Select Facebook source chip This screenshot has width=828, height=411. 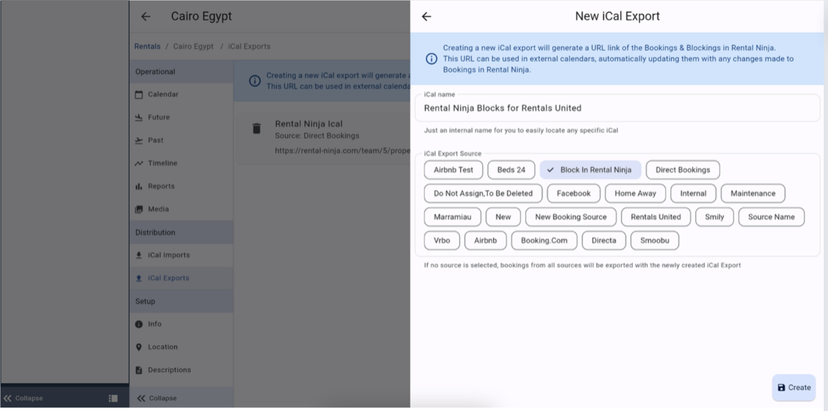coord(573,193)
